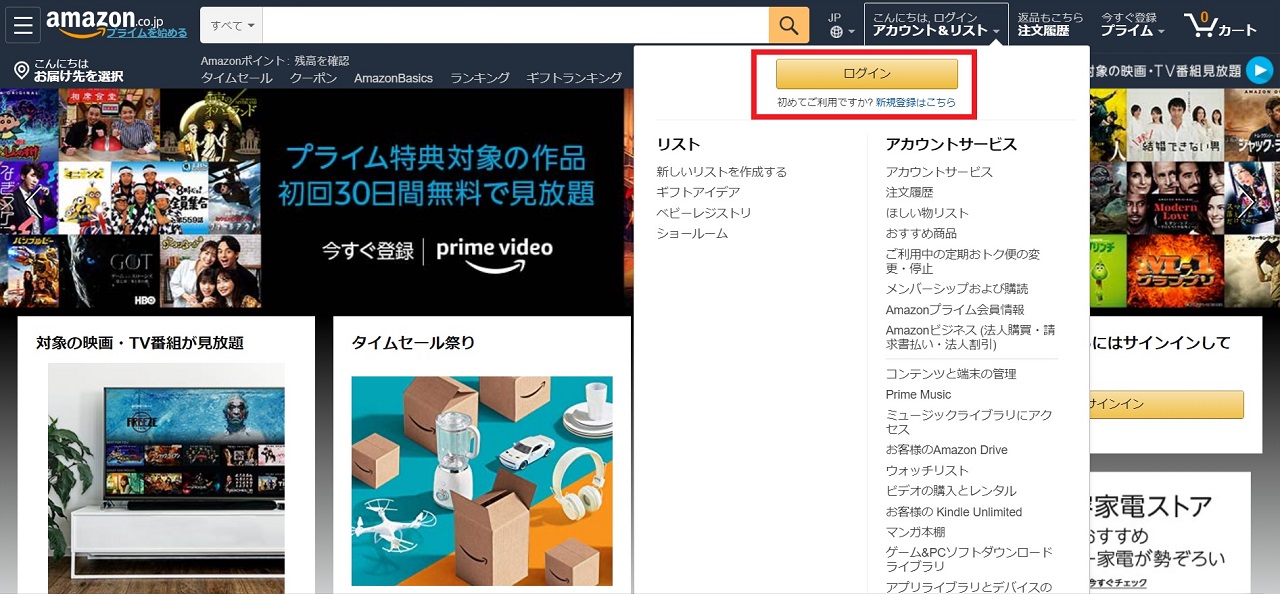Click the タイムセール祭り boxes thumbnail
The image size is (1280, 594).
[x=482, y=480]
